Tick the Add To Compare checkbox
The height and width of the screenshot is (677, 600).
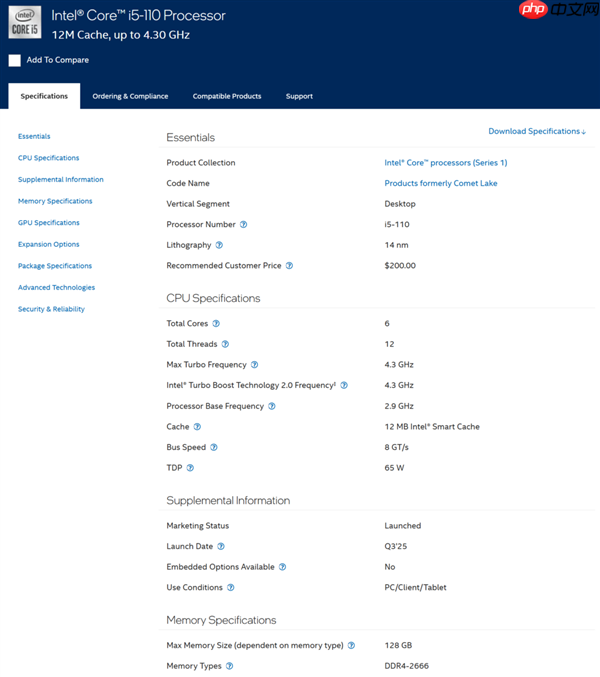(x=15, y=60)
